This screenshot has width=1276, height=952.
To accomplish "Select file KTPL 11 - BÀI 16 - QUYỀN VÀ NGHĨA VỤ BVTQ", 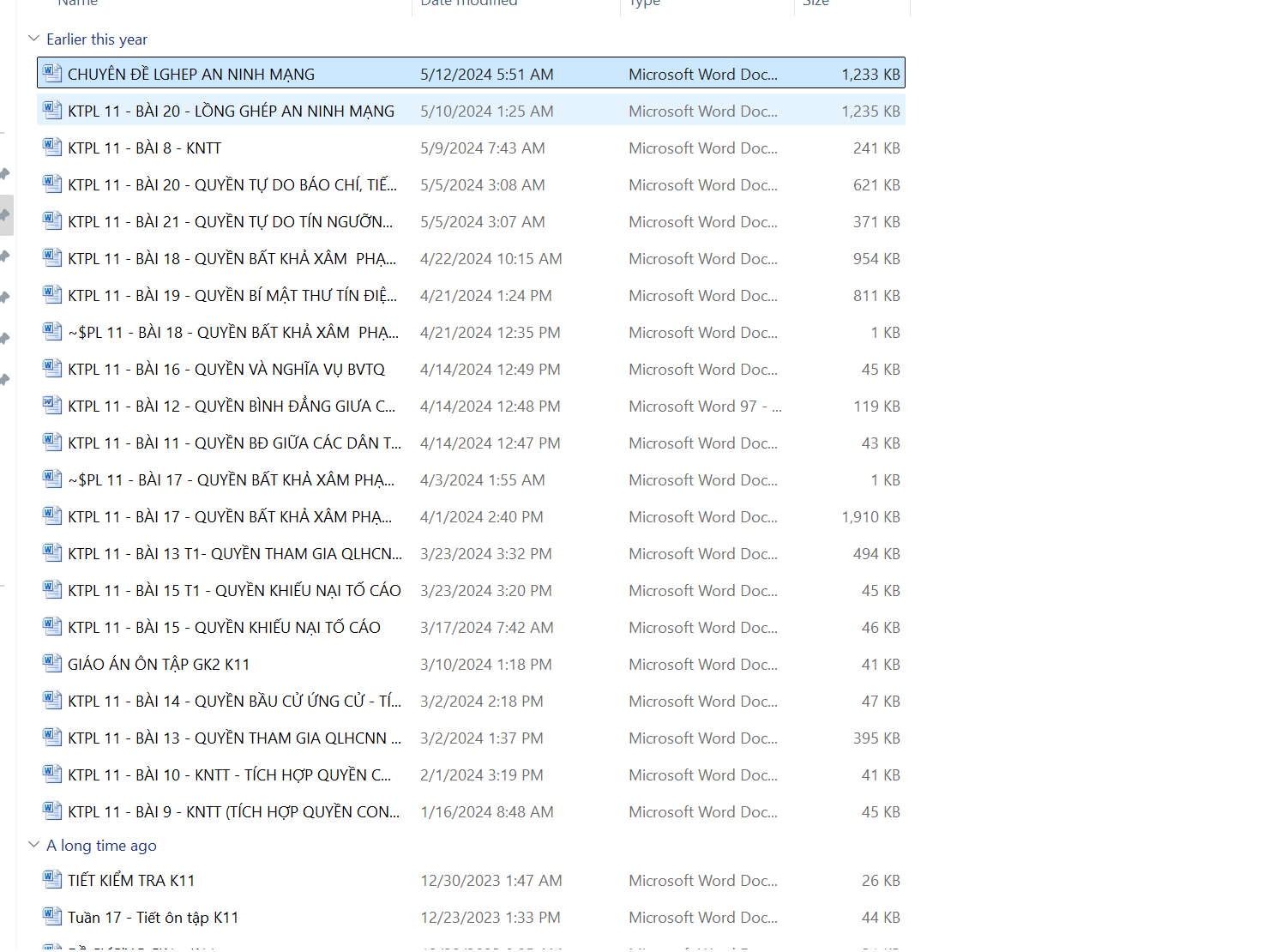I will pyautogui.click(x=226, y=370).
